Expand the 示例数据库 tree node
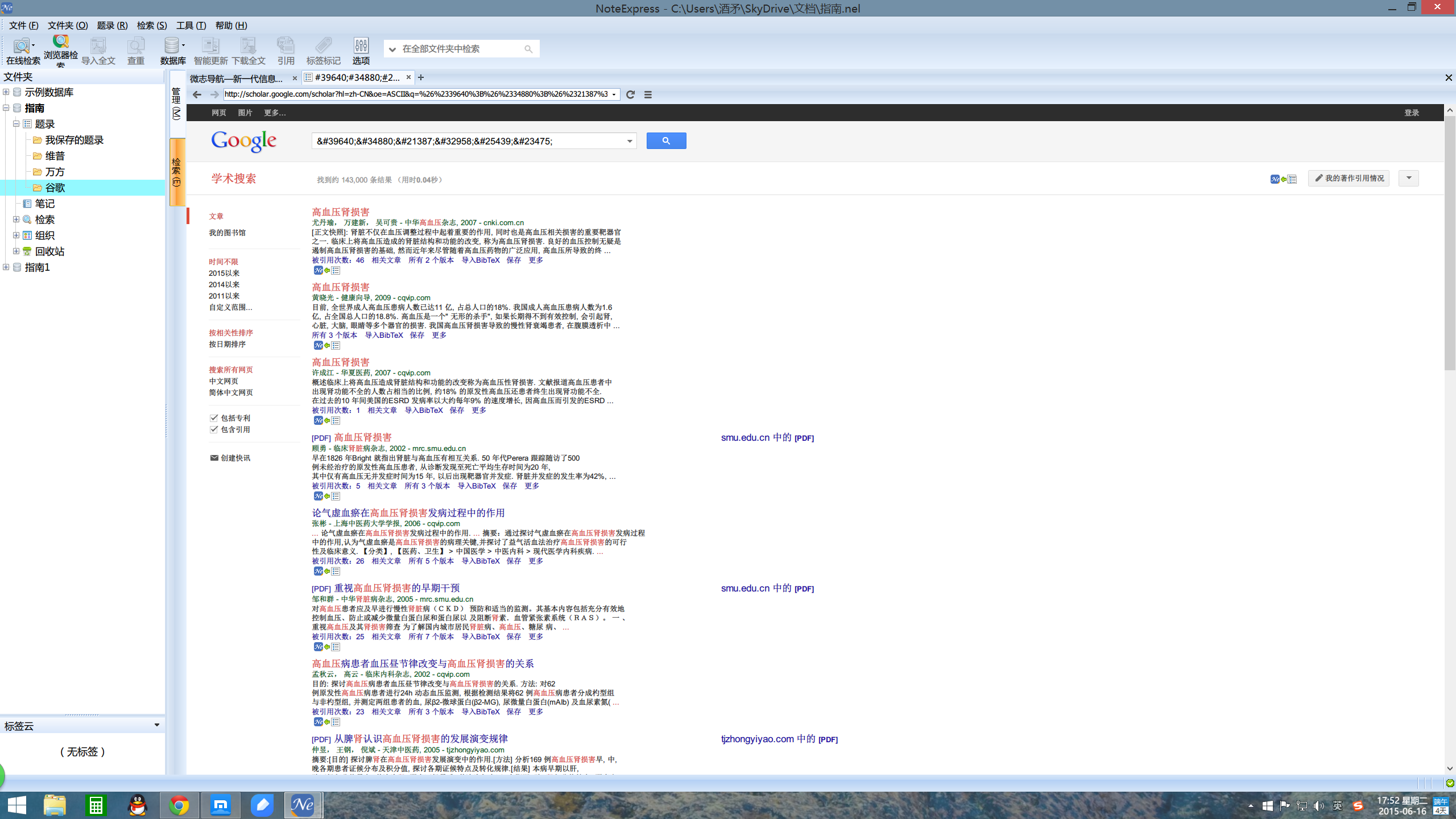The height and width of the screenshot is (819, 1456). 6,92
